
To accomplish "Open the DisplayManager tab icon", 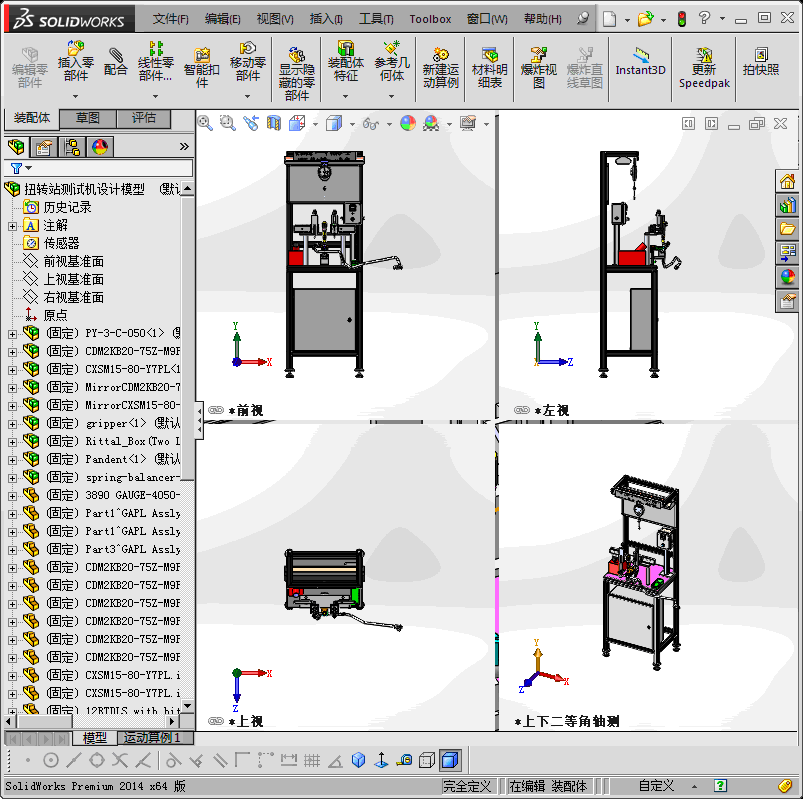I will coord(100,147).
